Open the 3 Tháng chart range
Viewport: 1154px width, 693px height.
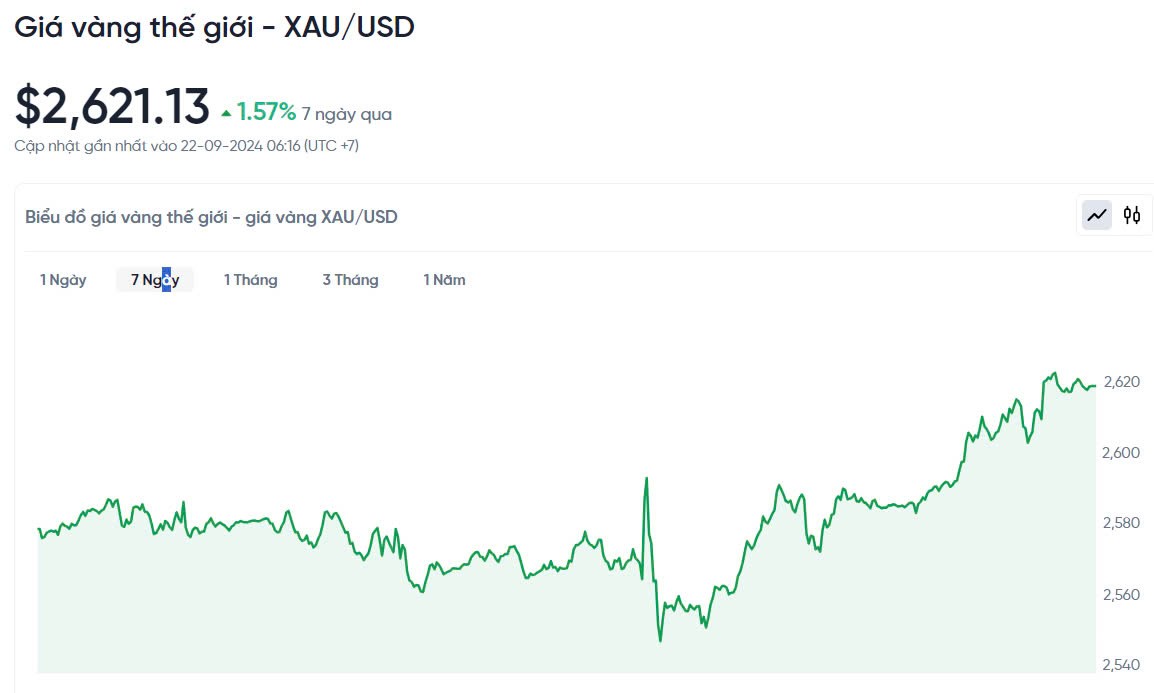tap(350, 280)
